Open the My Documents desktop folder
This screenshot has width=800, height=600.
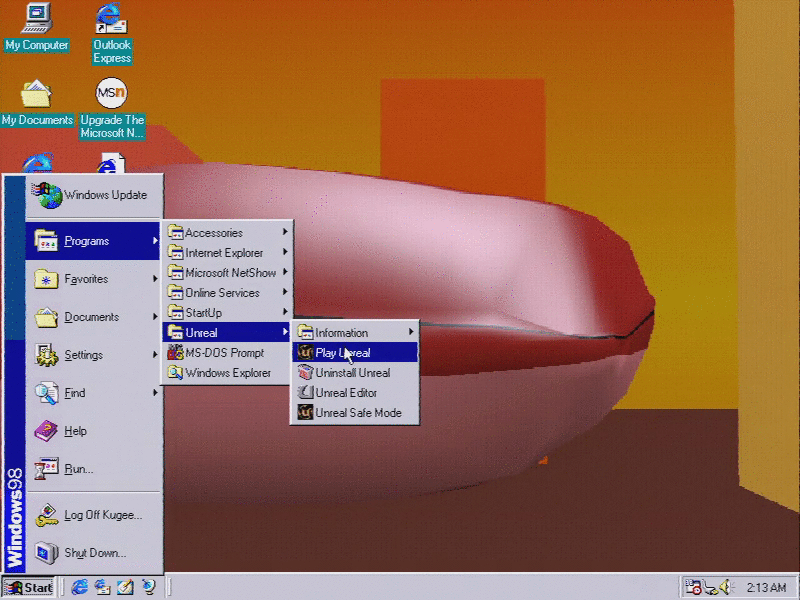tap(37, 102)
